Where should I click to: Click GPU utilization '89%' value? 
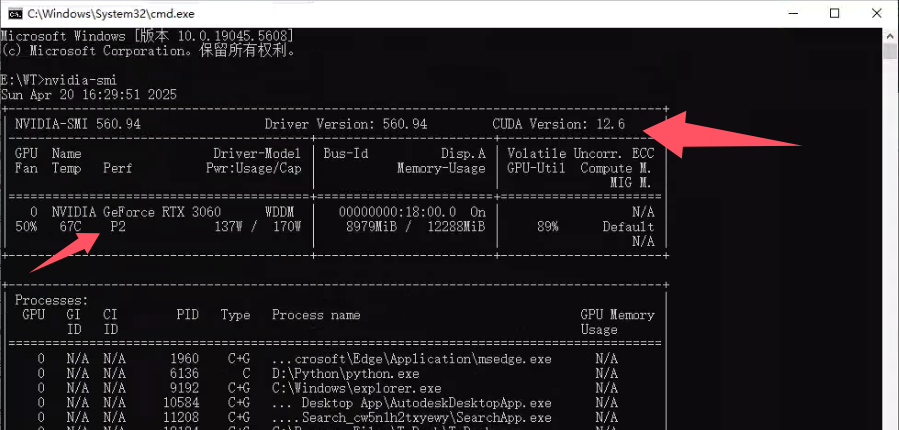tap(548, 226)
